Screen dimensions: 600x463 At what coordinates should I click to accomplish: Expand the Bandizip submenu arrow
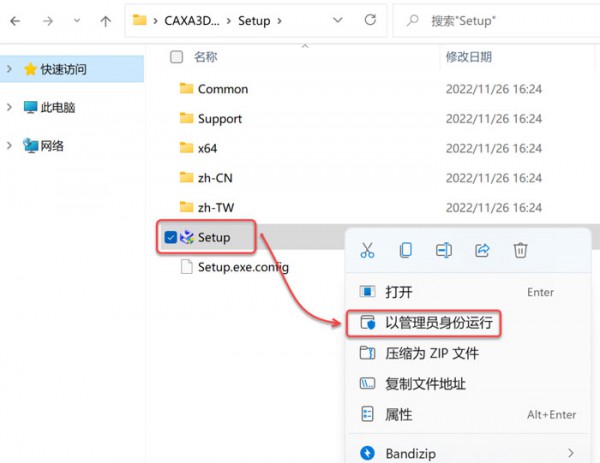click(571, 453)
